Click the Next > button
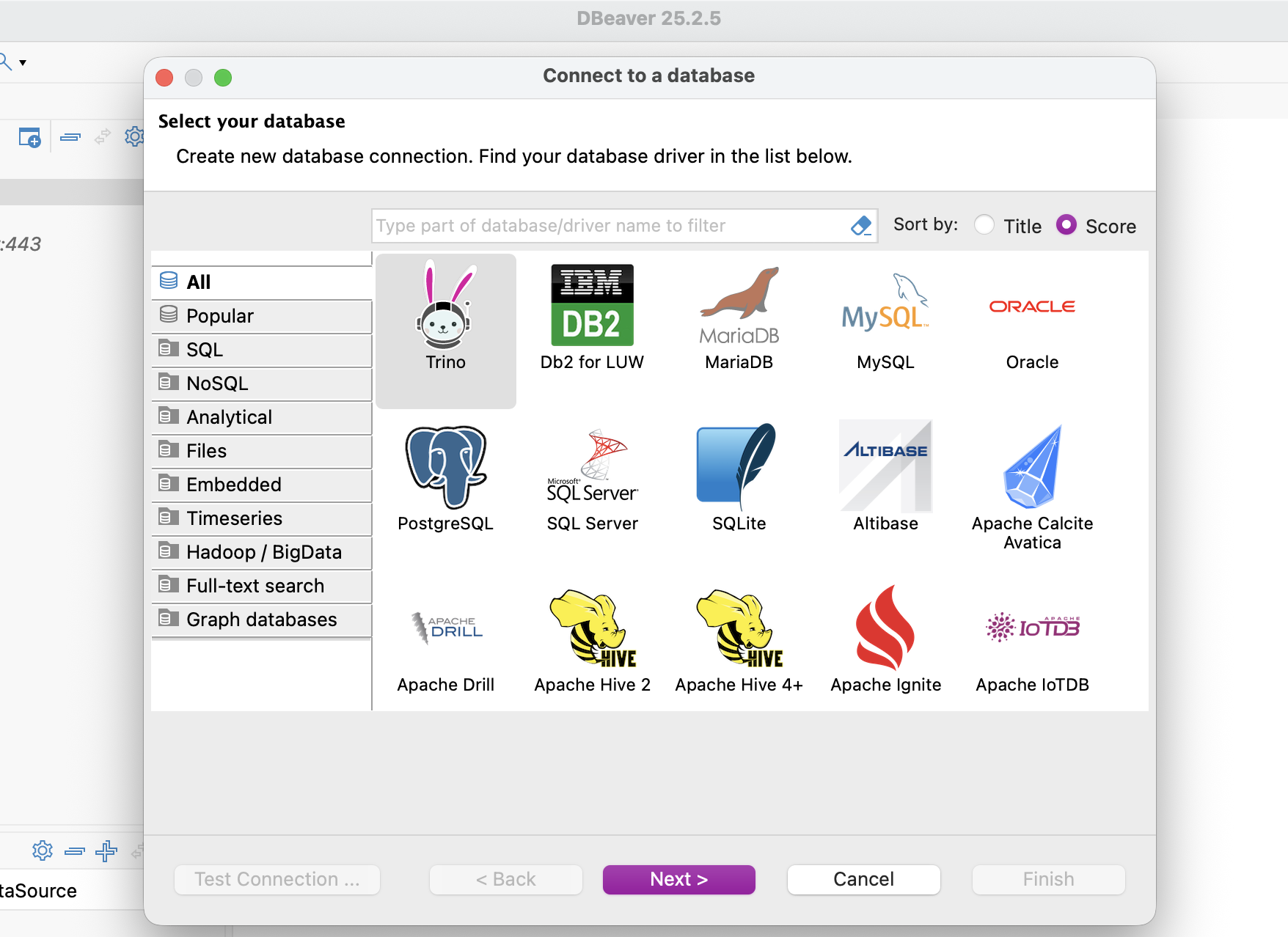Screen dimensions: 1288x937 tap(678, 879)
